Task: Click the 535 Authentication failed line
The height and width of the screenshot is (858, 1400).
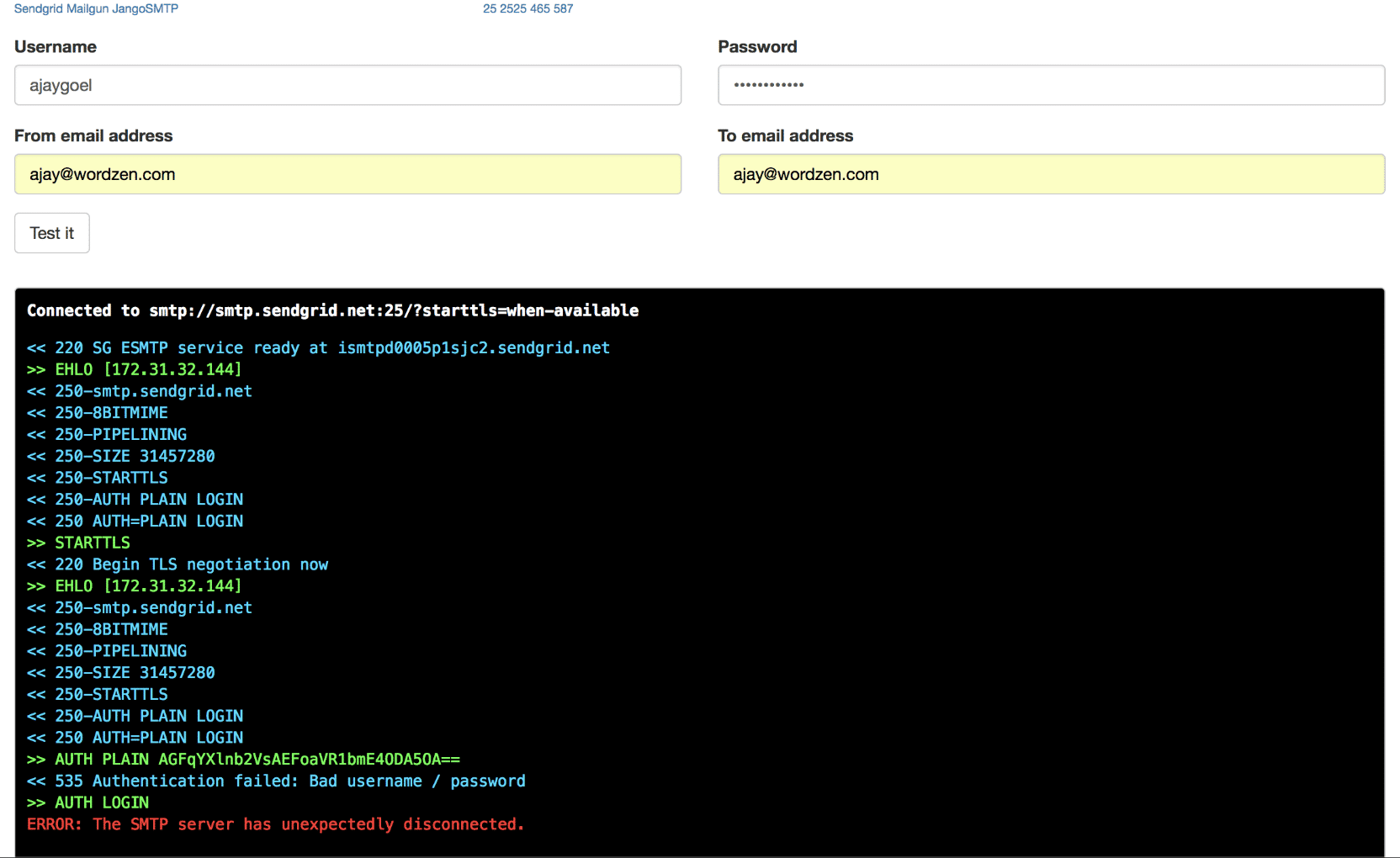Action: click(x=276, y=781)
